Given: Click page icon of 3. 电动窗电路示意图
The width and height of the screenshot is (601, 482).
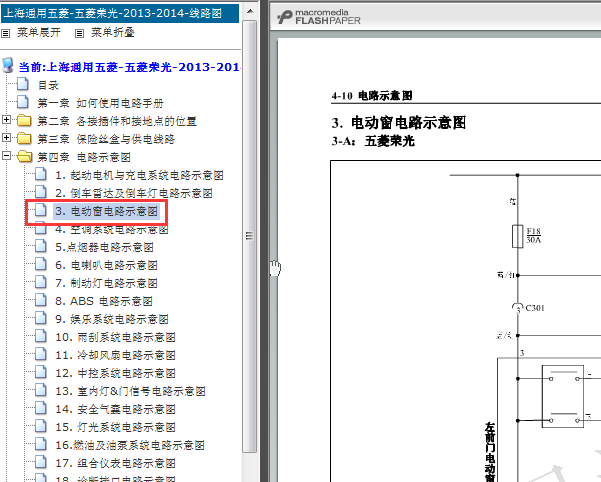Looking at the screenshot, I should (x=41, y=210).
